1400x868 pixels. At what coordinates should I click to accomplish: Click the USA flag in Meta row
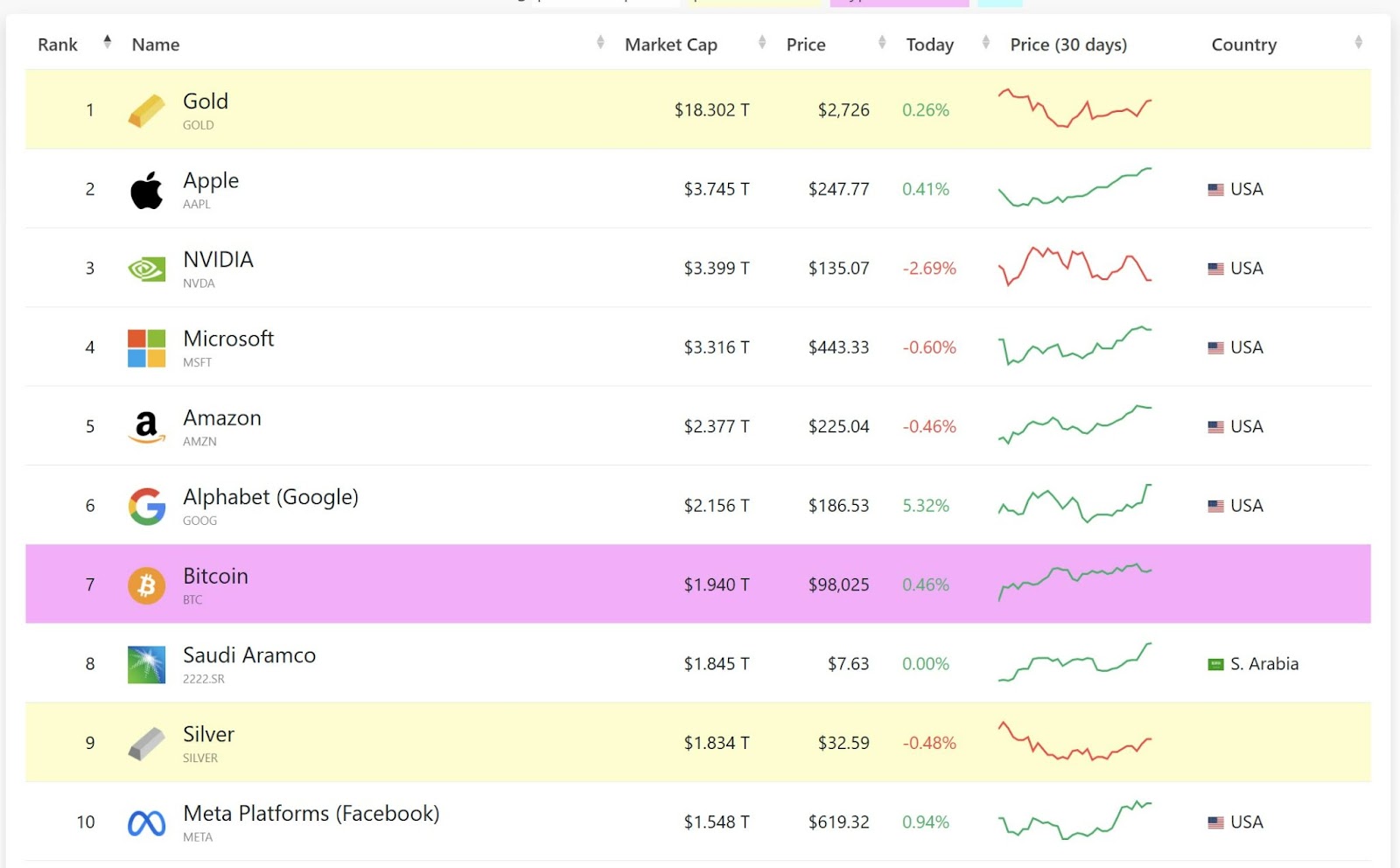pyautogui.click(x=1215, y=822)
